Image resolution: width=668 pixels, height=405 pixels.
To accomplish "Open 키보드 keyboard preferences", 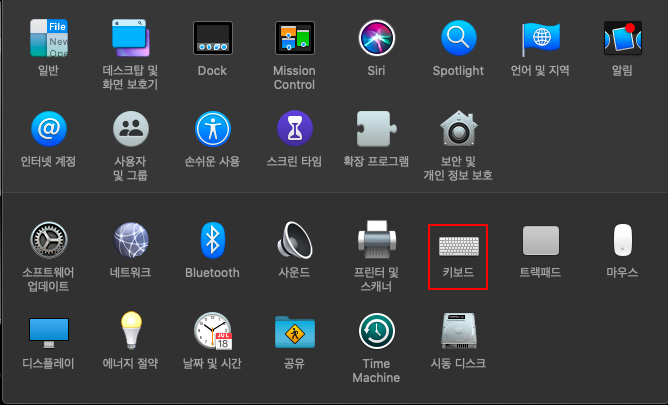I will tap(458, 246).
